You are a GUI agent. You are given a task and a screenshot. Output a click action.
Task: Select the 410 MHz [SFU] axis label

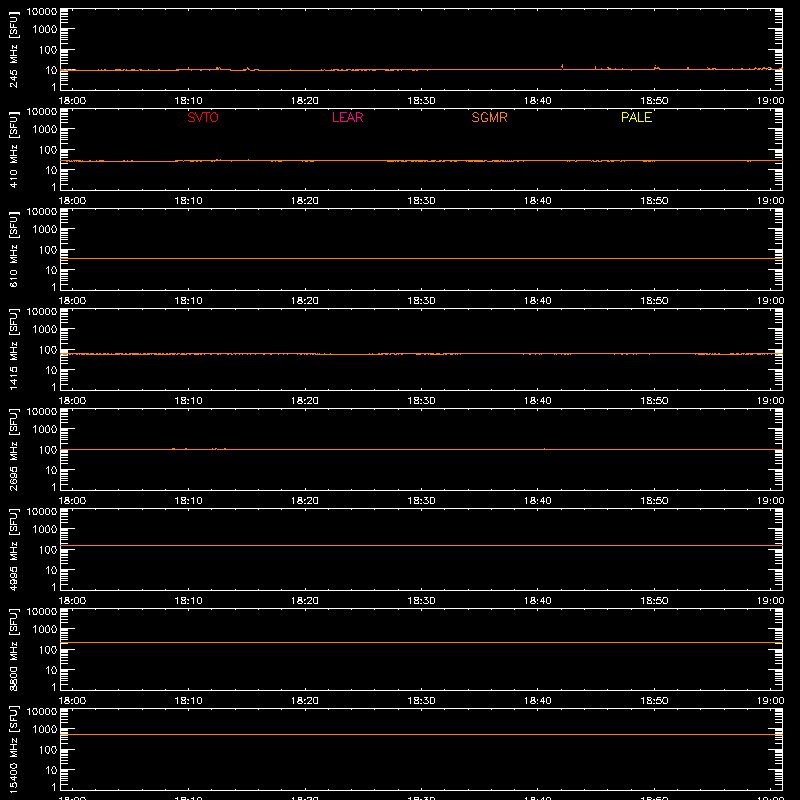[x=14, y=149]
